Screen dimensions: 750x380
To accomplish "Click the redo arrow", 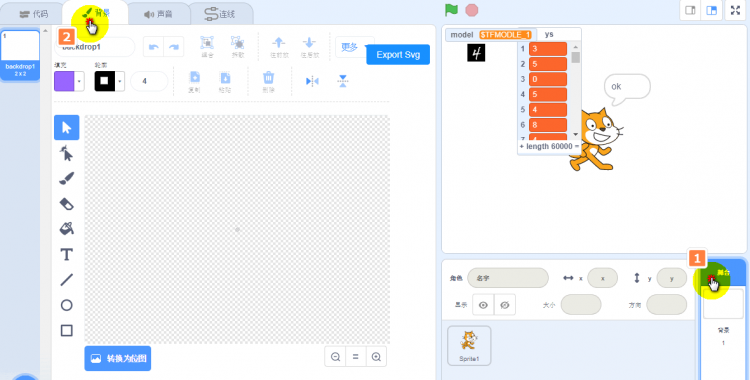I will (174, 47).
